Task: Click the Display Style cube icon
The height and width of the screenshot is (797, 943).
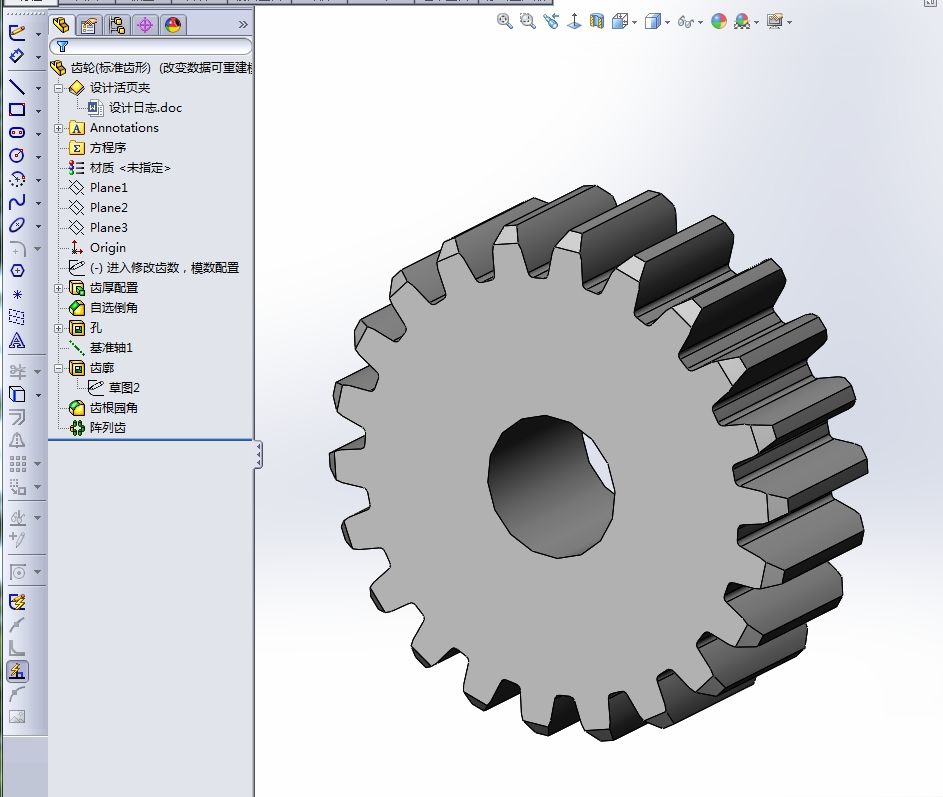Action: coord(653,22)
